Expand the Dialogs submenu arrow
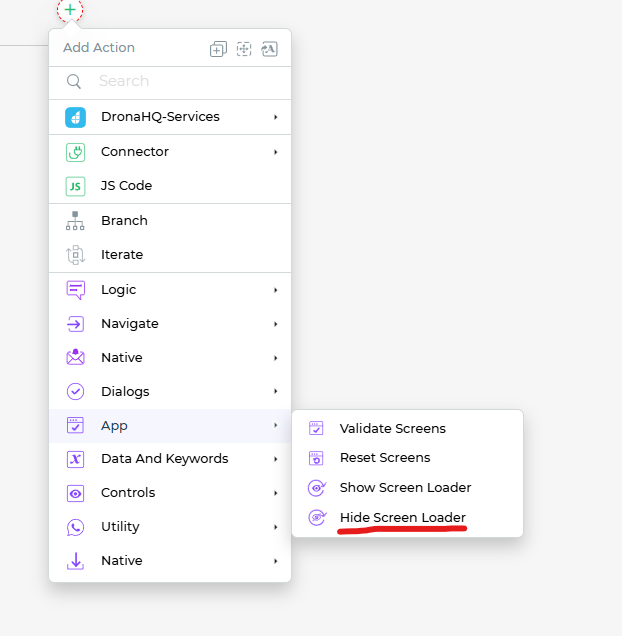Viewport: 622px width, 636px height. click(x=275, y=391)
